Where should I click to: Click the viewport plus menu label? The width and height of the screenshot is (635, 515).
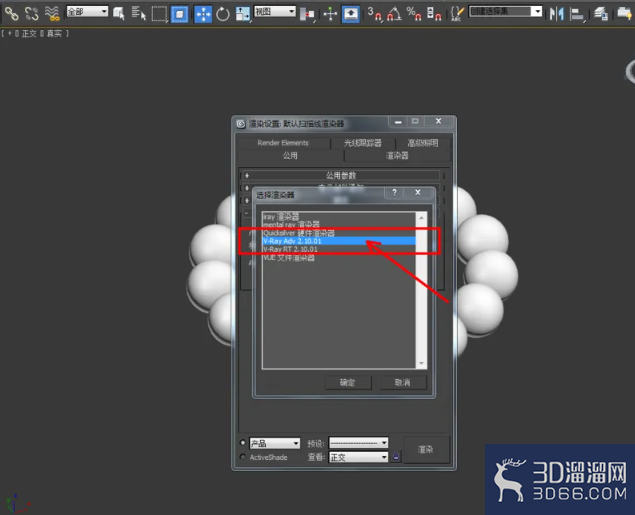pyautogui.click(x=10, y=34)
